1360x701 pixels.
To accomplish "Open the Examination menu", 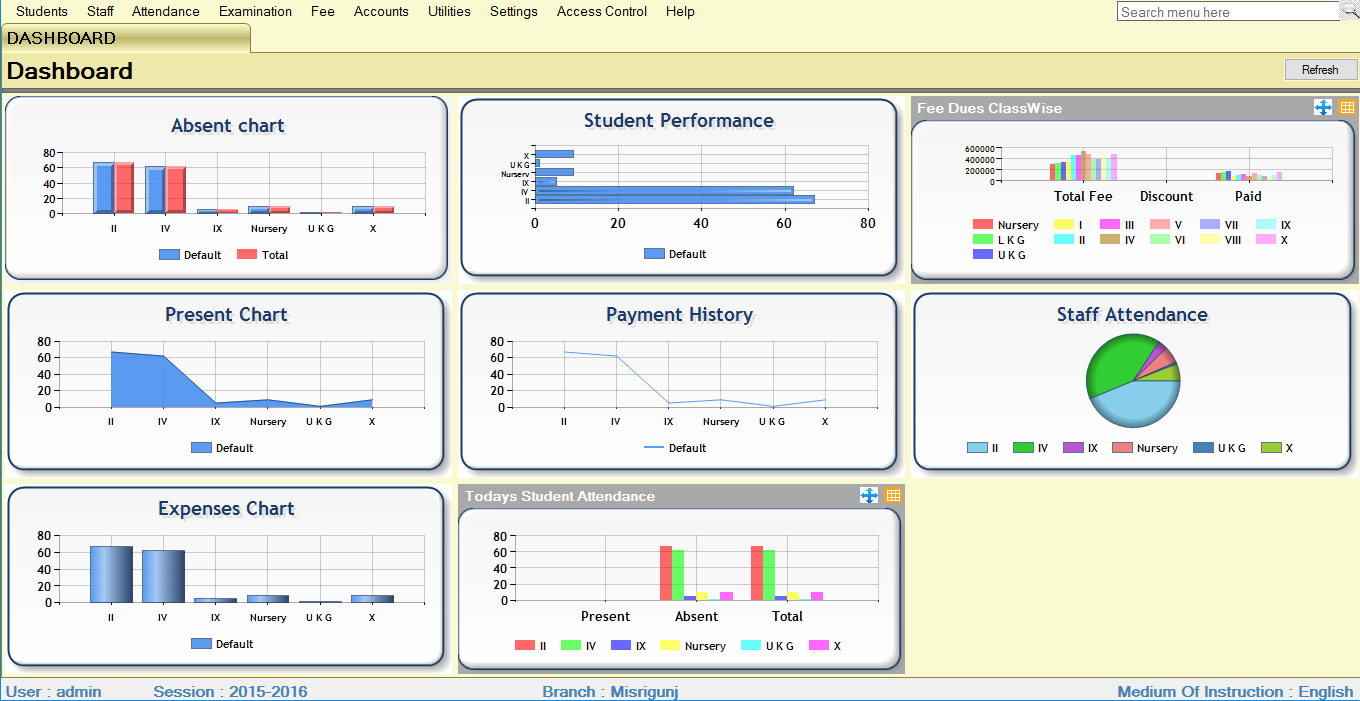I will 255,12.
